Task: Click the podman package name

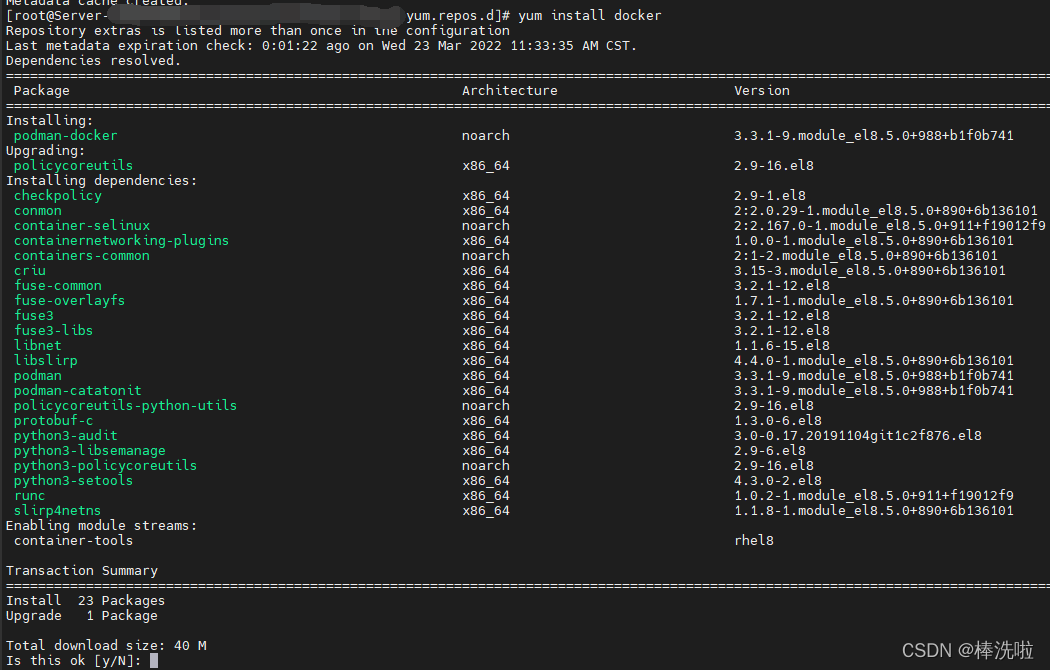Action: tap(38, 375)
